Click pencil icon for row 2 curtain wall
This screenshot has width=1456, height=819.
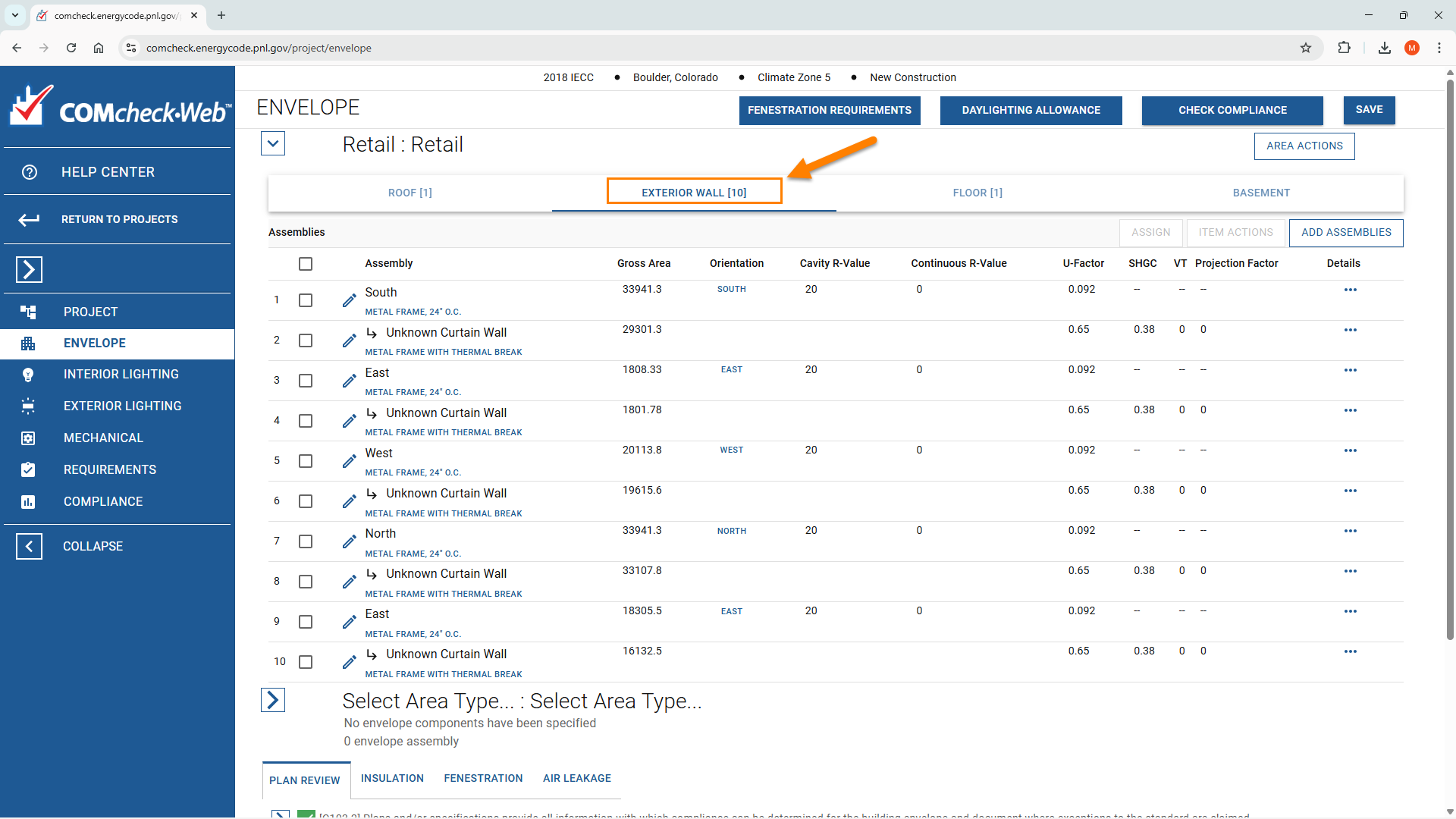coord(349,340)
